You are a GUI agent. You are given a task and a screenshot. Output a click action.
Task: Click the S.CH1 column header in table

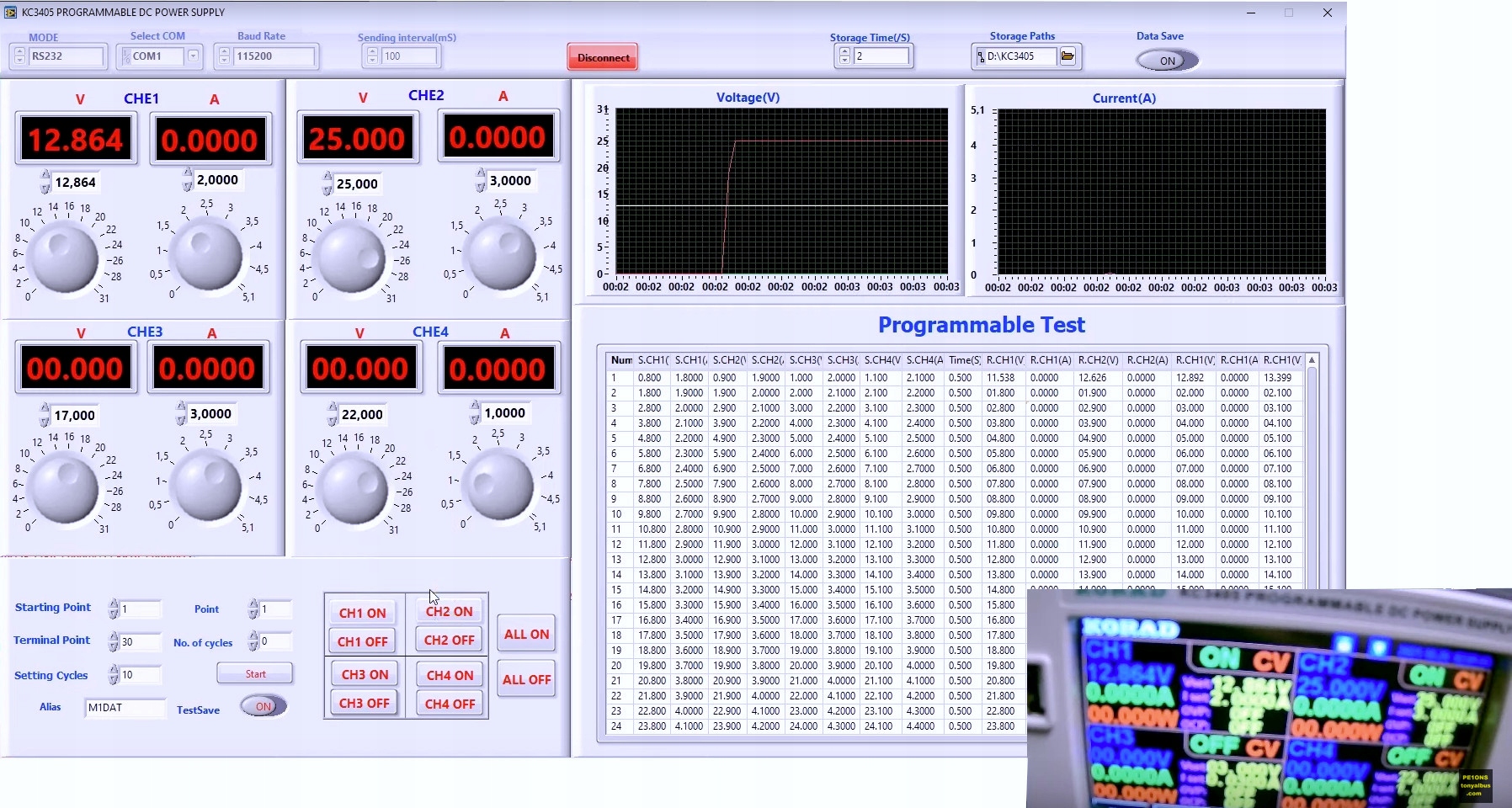click(653, 360)
